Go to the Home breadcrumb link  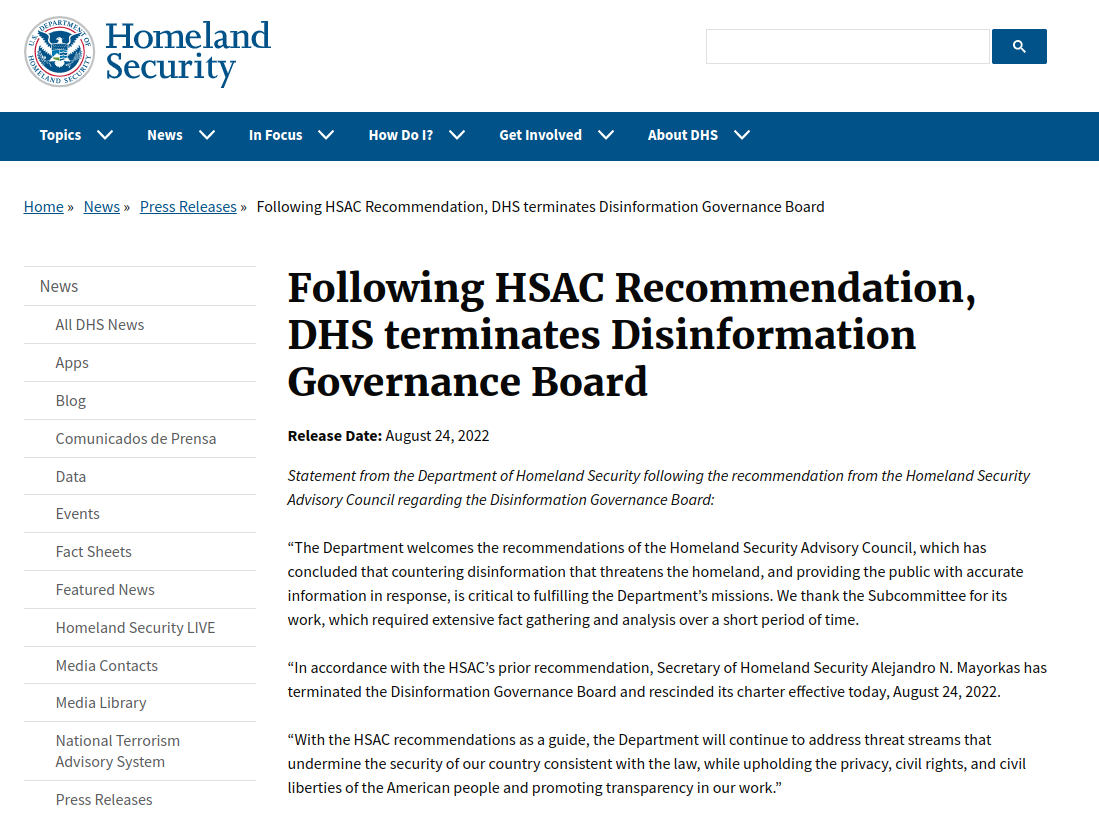(x=43, y=207)
